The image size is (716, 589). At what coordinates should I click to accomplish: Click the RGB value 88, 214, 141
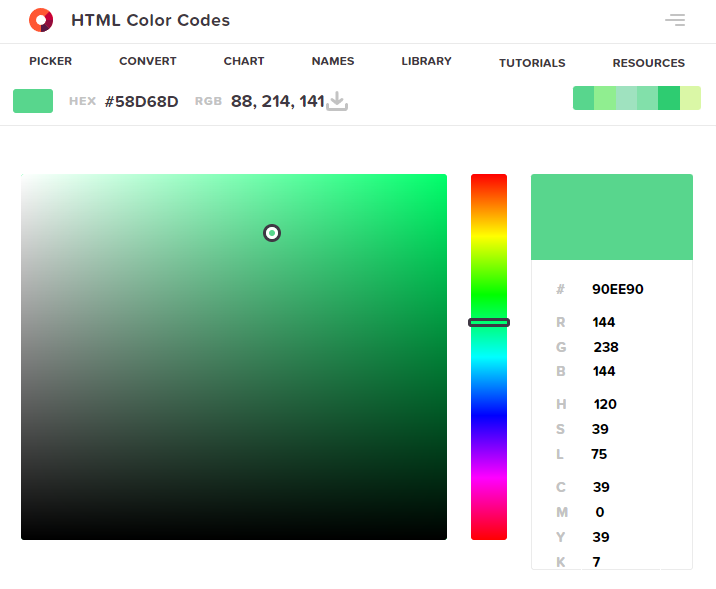coord(278,101)
